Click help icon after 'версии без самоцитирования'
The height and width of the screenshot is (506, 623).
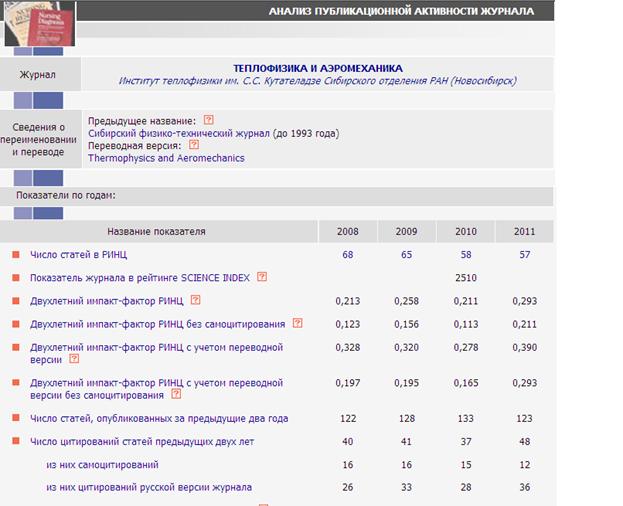click(176, 394)
